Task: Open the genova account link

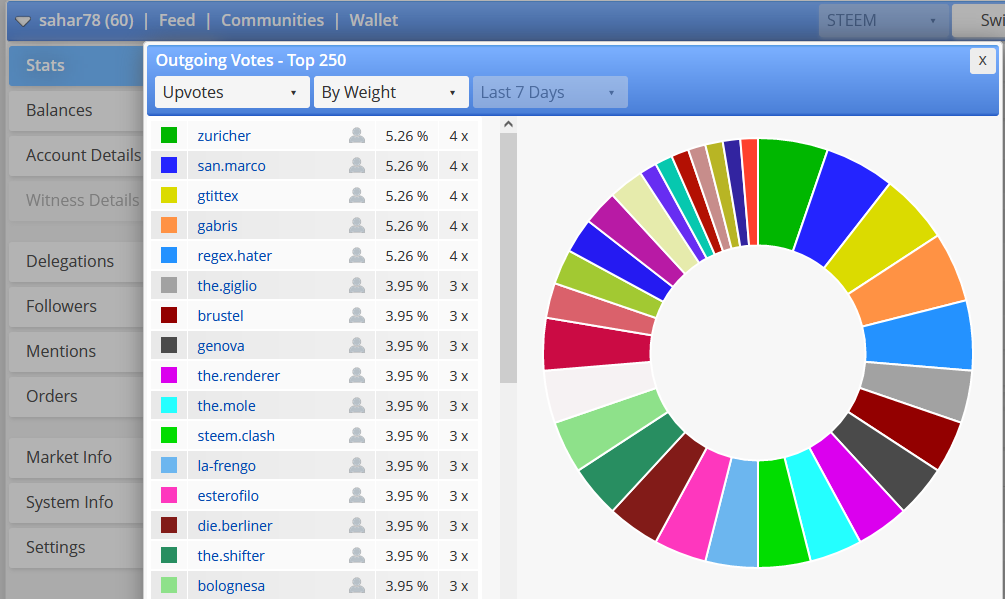Action: tap(221, 346)
